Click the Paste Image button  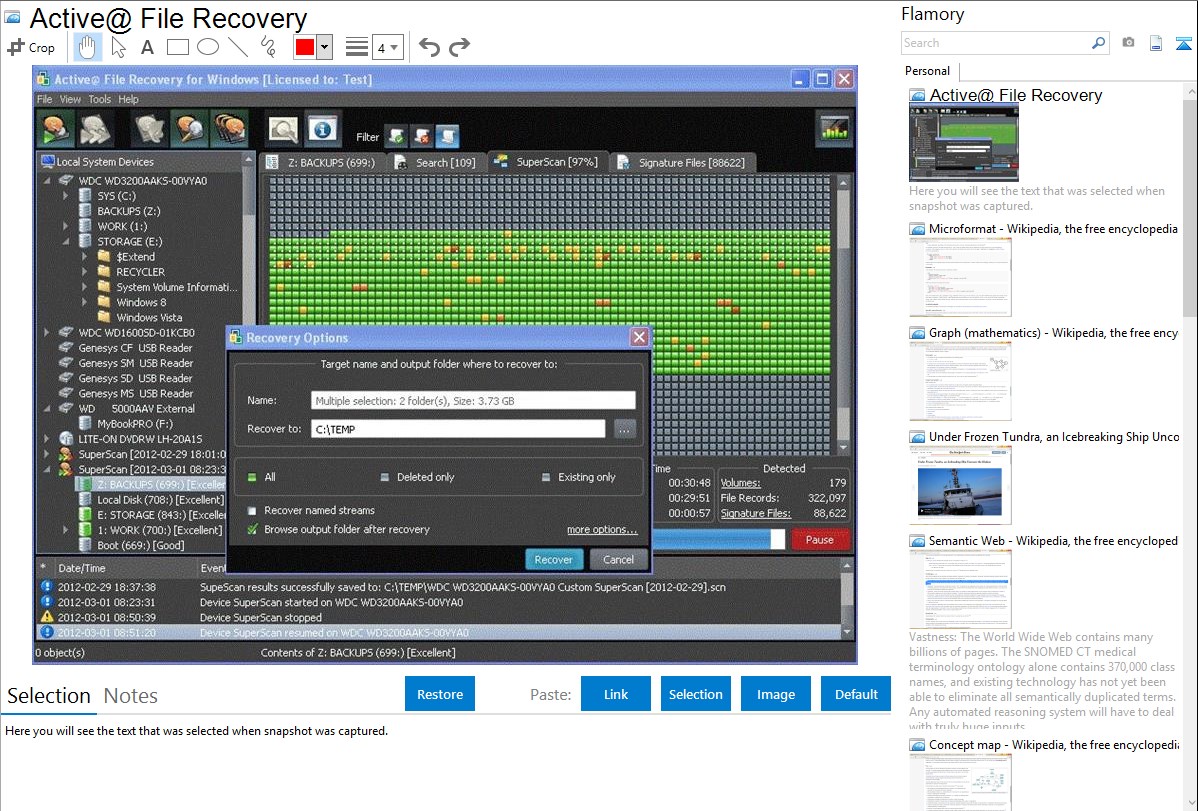775,694
